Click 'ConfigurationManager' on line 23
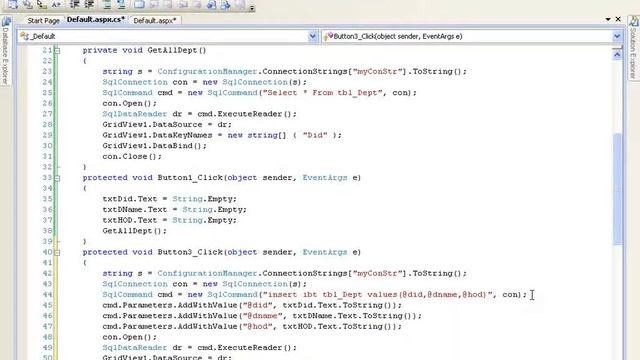 tap(207, 71)
